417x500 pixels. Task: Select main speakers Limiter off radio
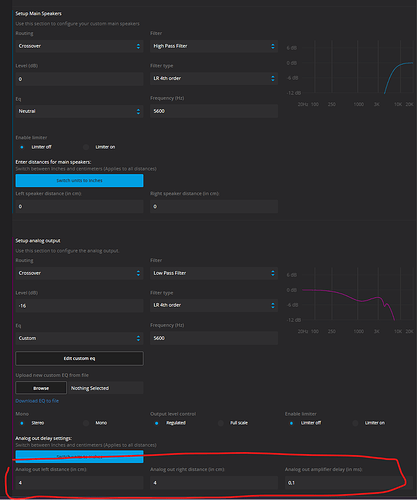[x=22, y=147]
